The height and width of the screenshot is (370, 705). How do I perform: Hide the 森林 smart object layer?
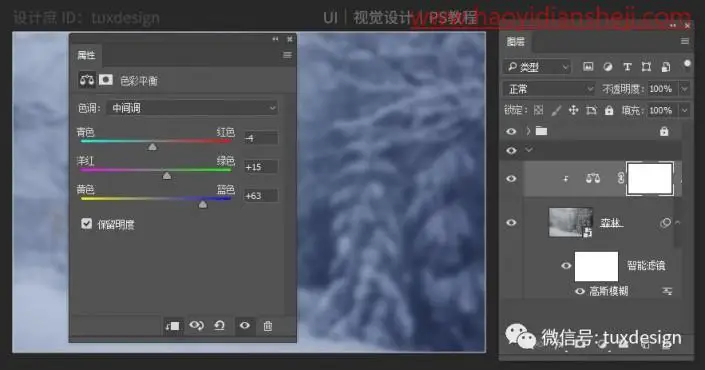tap(511, 223)
